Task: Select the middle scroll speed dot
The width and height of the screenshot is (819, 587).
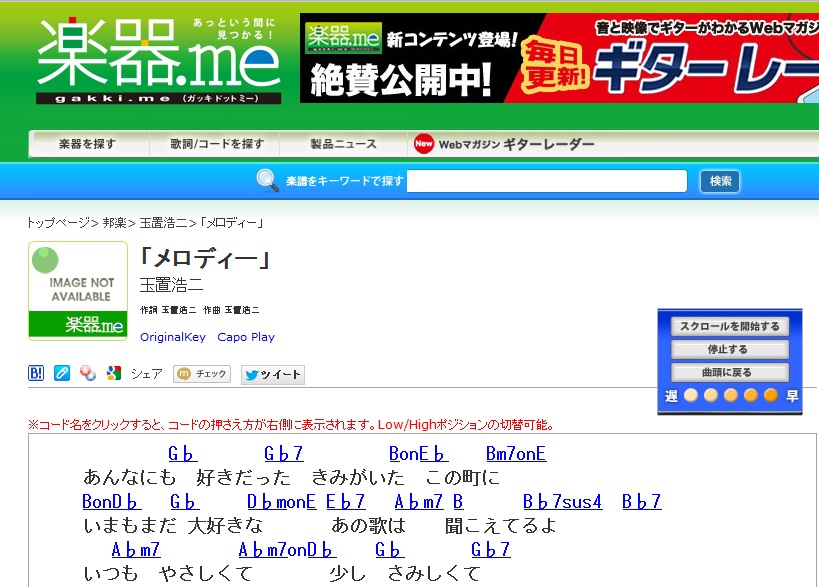Action: pyautogui.click(x=730, y=396)
